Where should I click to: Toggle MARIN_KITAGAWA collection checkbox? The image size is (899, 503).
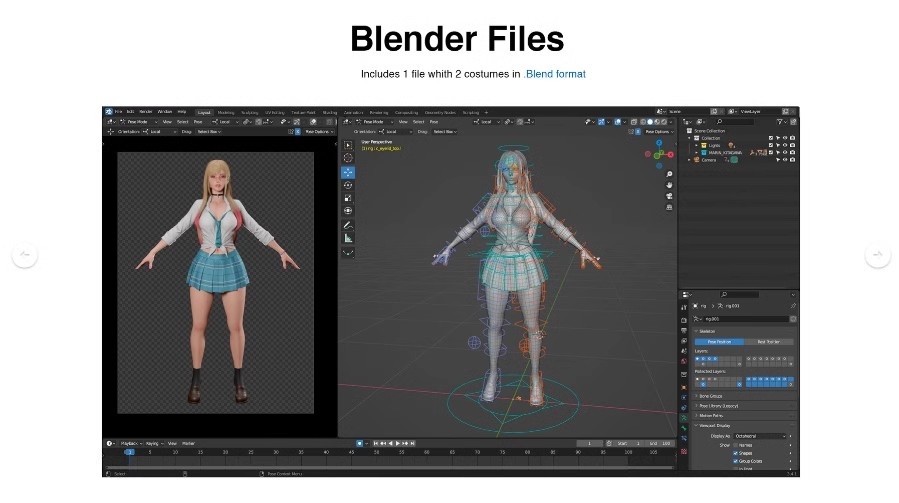(771, 153)
